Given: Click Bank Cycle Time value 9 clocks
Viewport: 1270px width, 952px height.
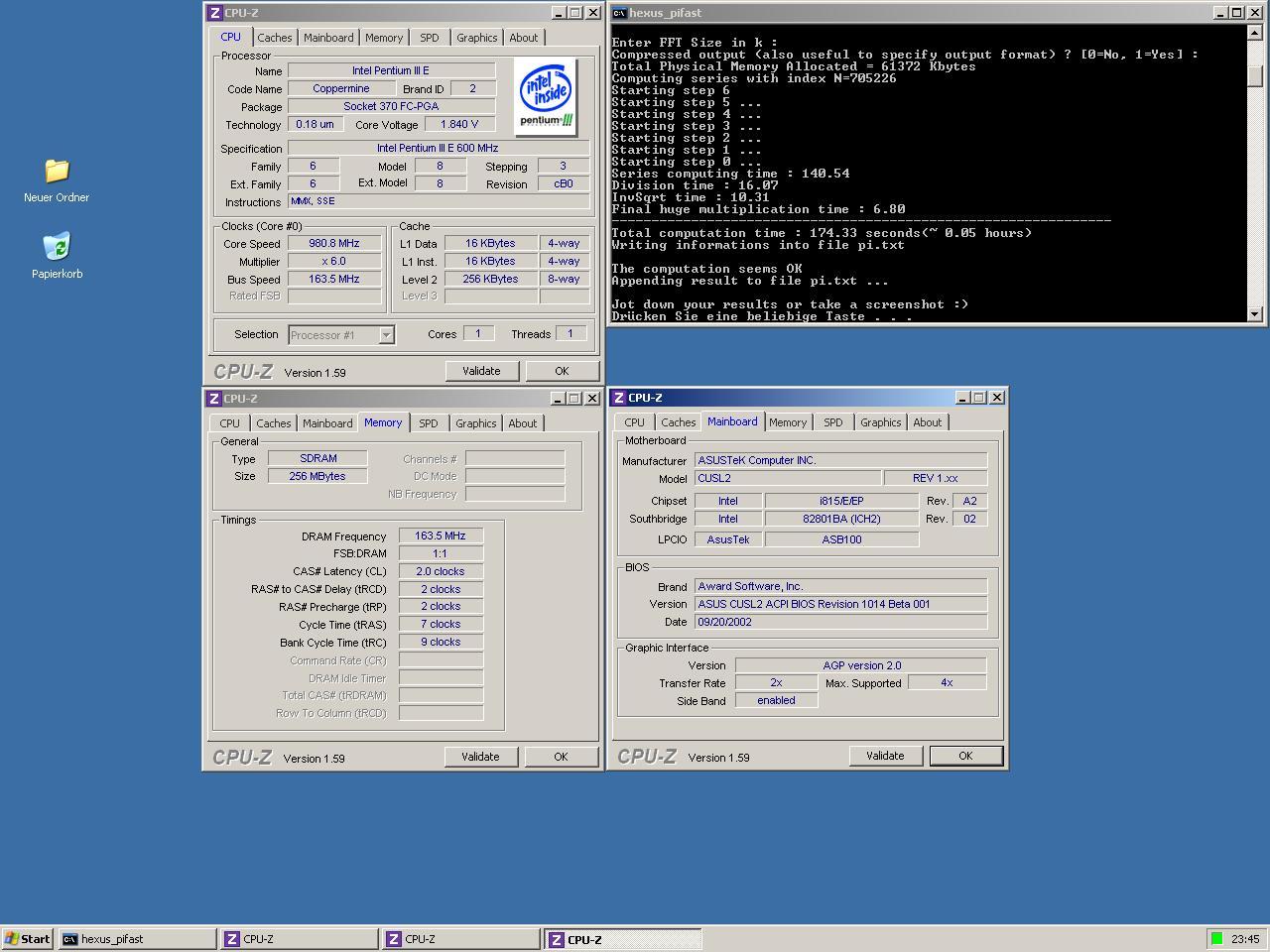Looking at the screenshot, I should coord(441,642).
